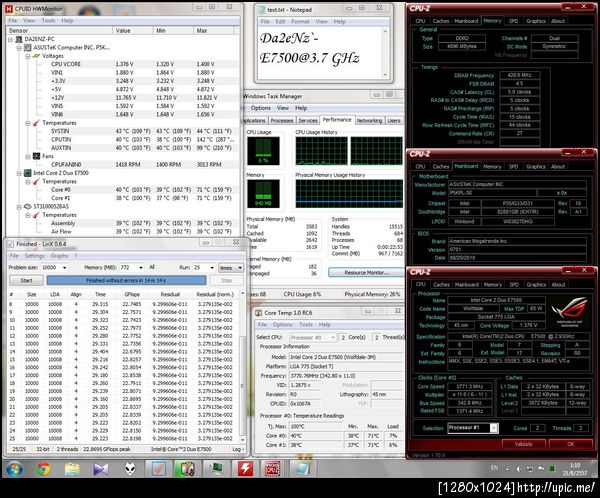Image resolution: width=600 pixels, height=498 pixels.
Task: Open the Memory (MiB) dropdown in LinX
Action: click(x=143, y=268)
